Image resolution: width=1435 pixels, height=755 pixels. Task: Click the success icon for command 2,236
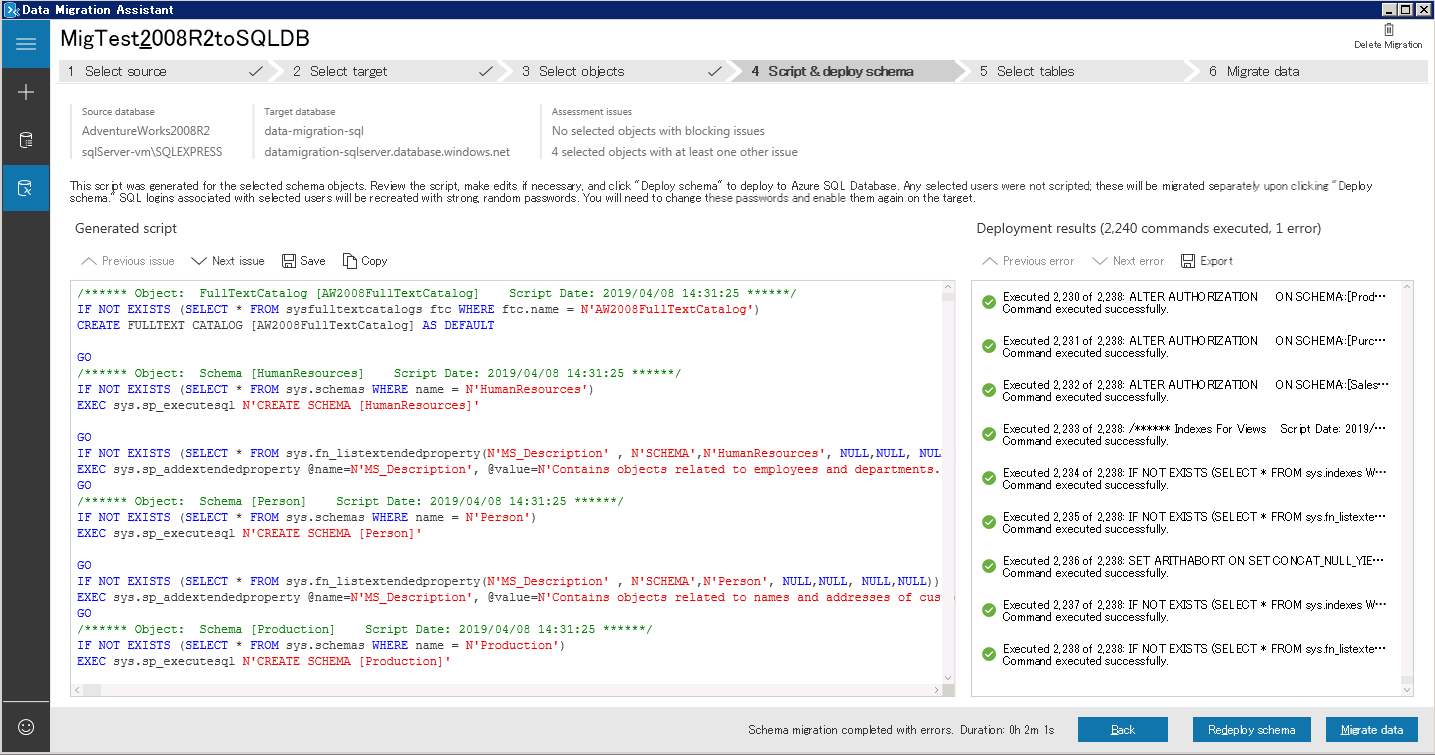pyautogui.click(x=989, y=566)
